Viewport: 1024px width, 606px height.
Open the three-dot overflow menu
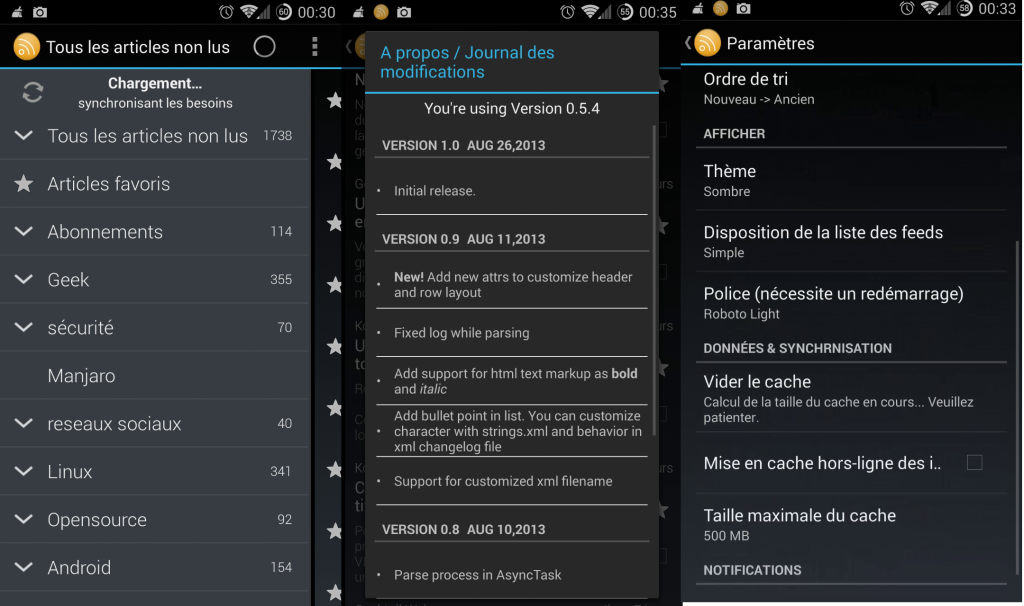(314, 47)
